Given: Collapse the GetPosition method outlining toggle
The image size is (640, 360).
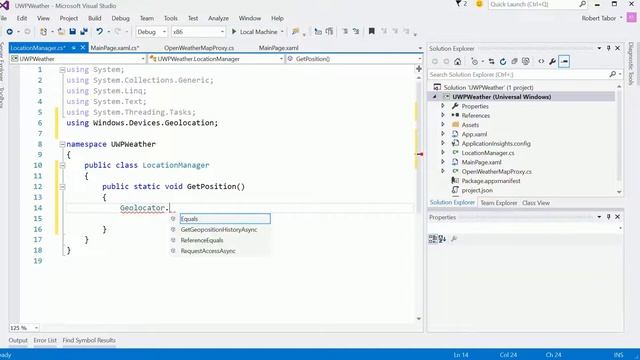Looking at the screenshot, I should click(x=62, y=187).
